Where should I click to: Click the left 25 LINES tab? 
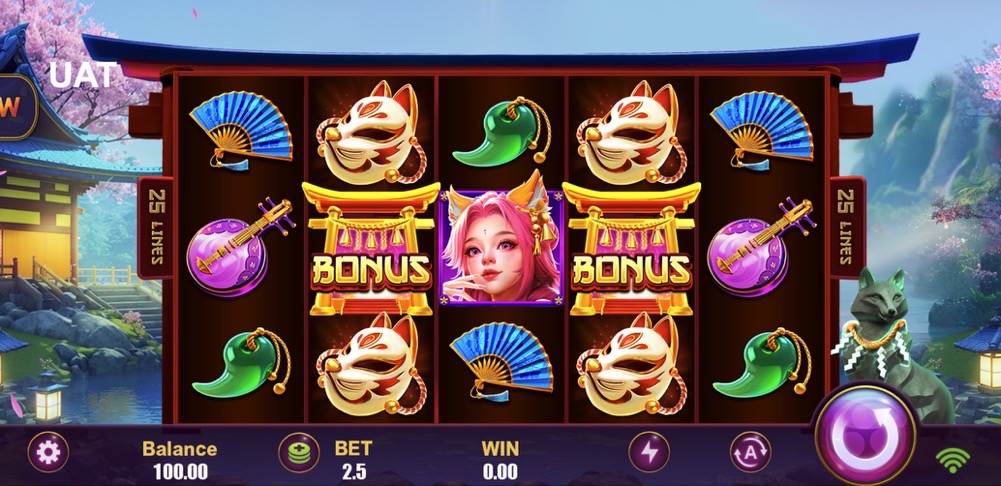click(x=156, y=227)
